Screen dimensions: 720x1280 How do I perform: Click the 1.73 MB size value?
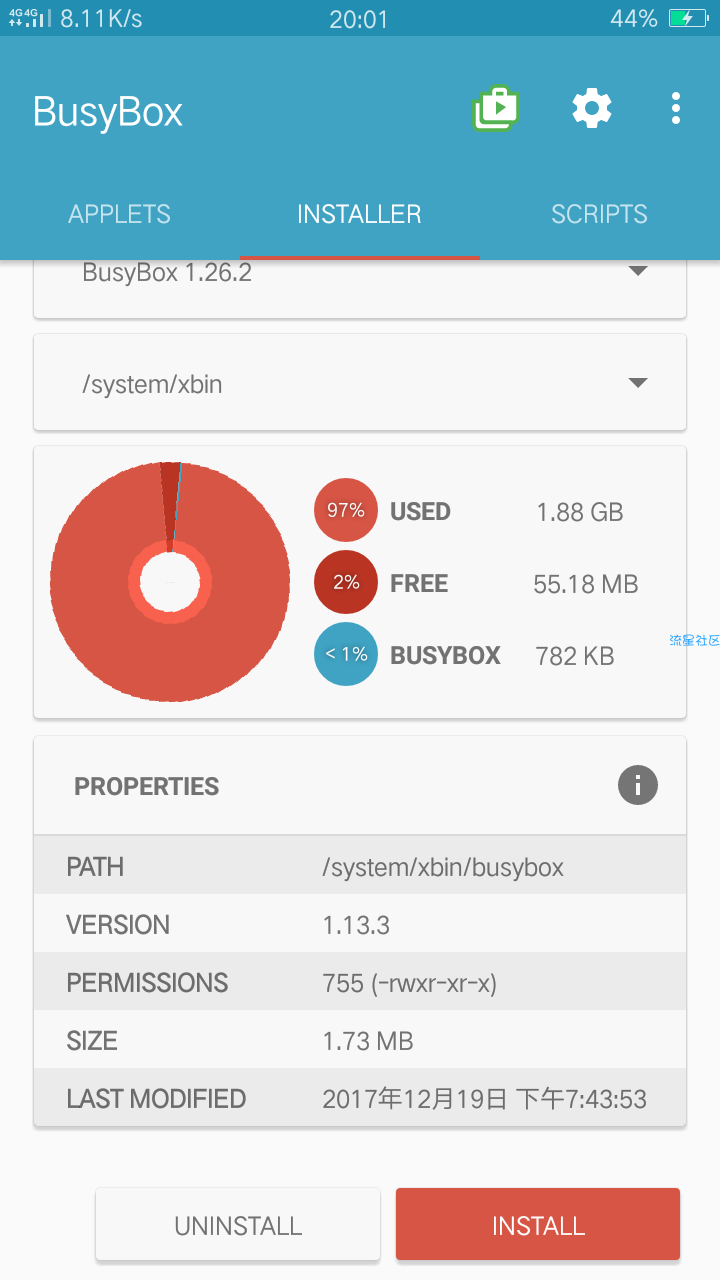point(368,1041)
